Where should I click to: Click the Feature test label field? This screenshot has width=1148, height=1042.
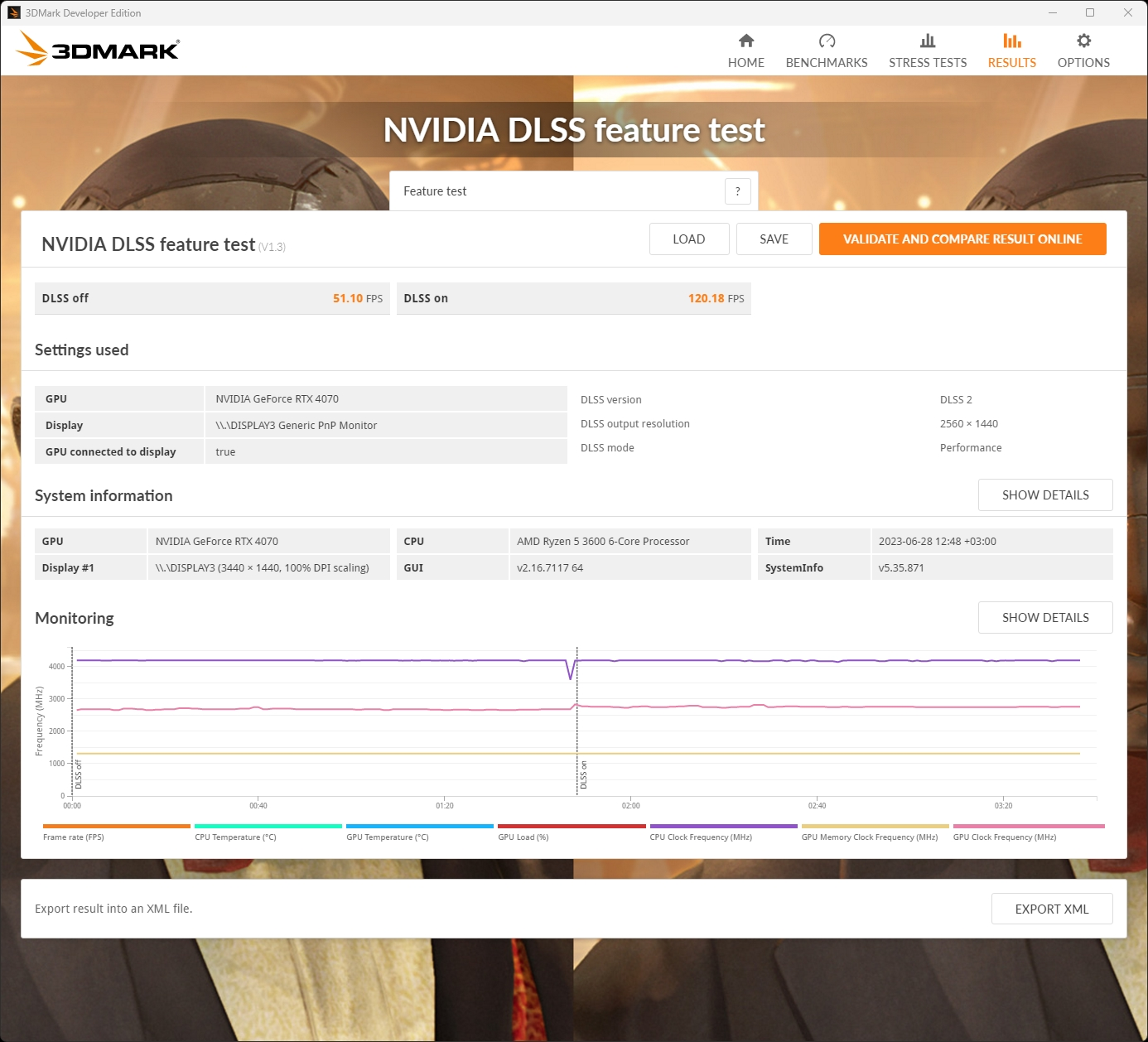[435, 191]
